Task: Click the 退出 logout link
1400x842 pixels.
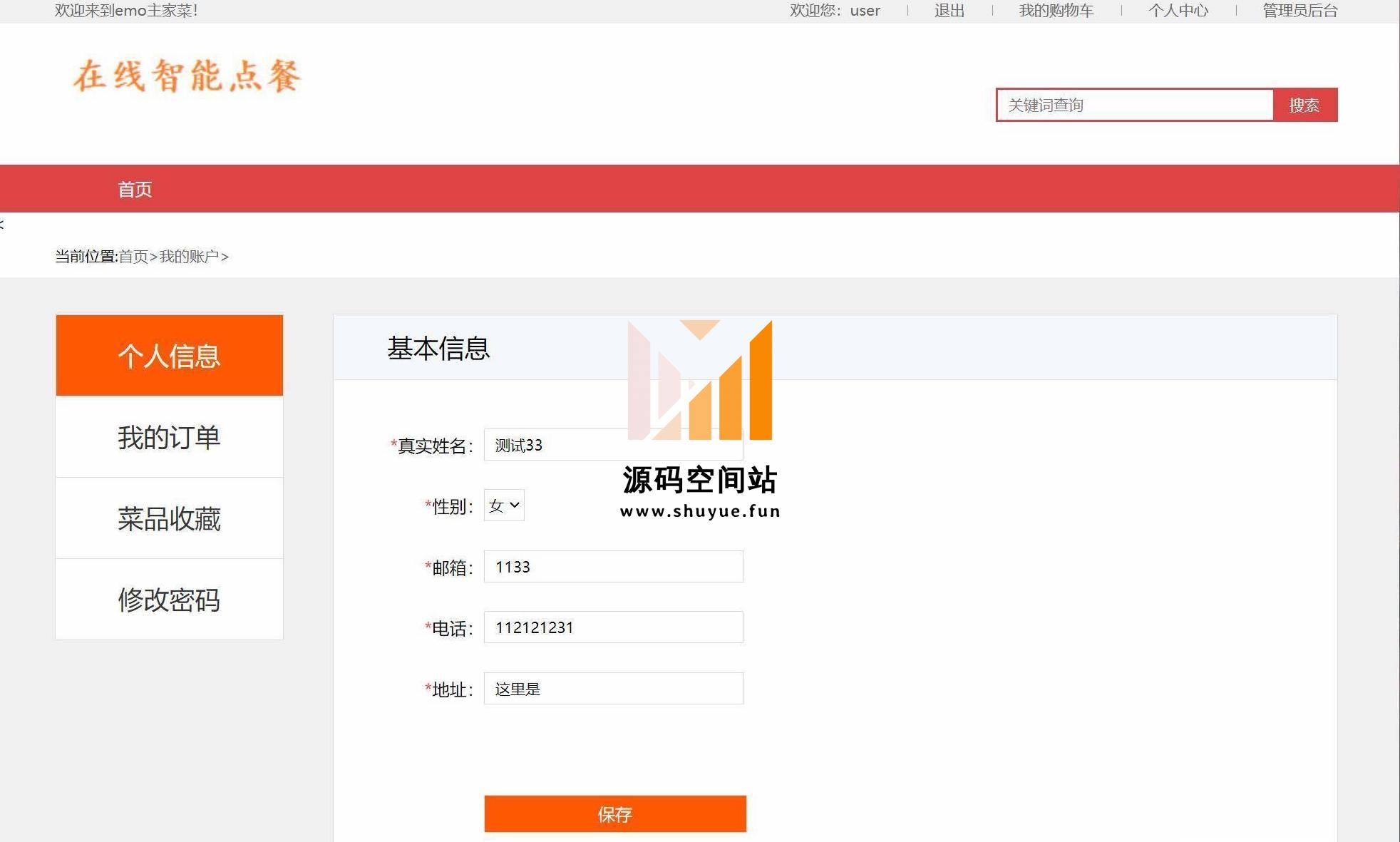Action: (x=949, y=11)
